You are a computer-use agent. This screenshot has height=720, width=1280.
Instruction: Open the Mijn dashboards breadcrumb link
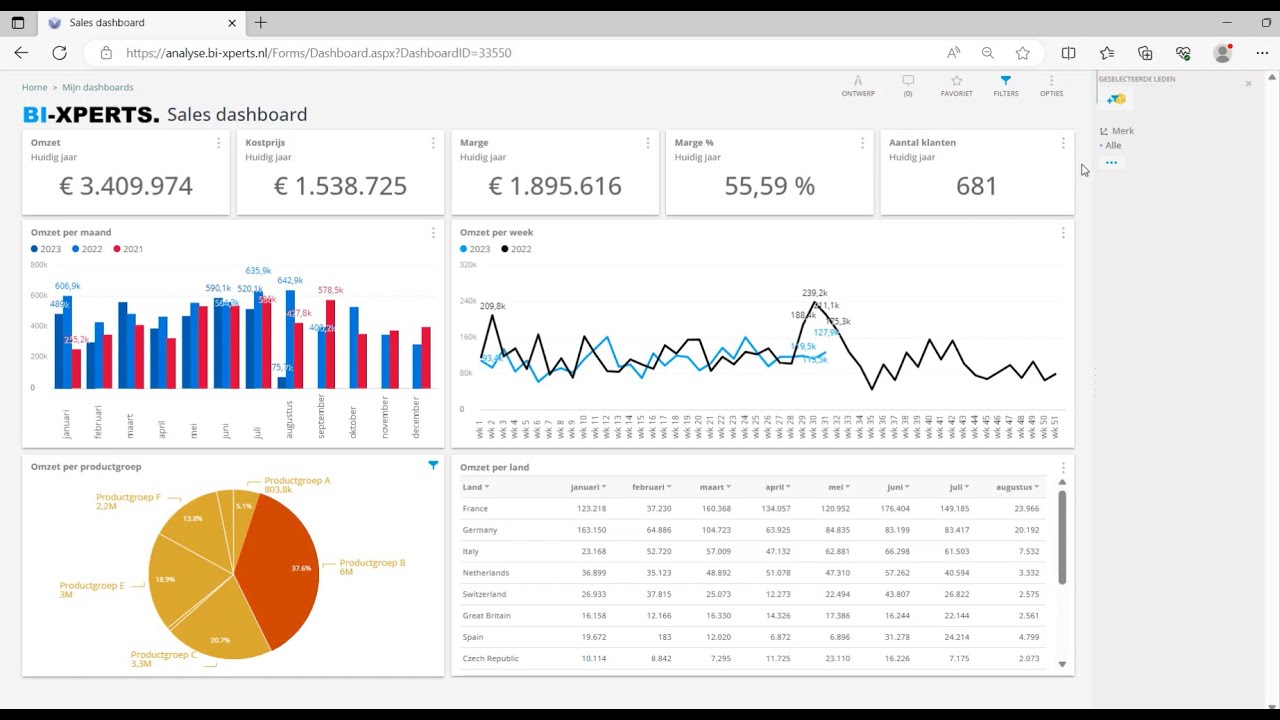coord(97,87)
